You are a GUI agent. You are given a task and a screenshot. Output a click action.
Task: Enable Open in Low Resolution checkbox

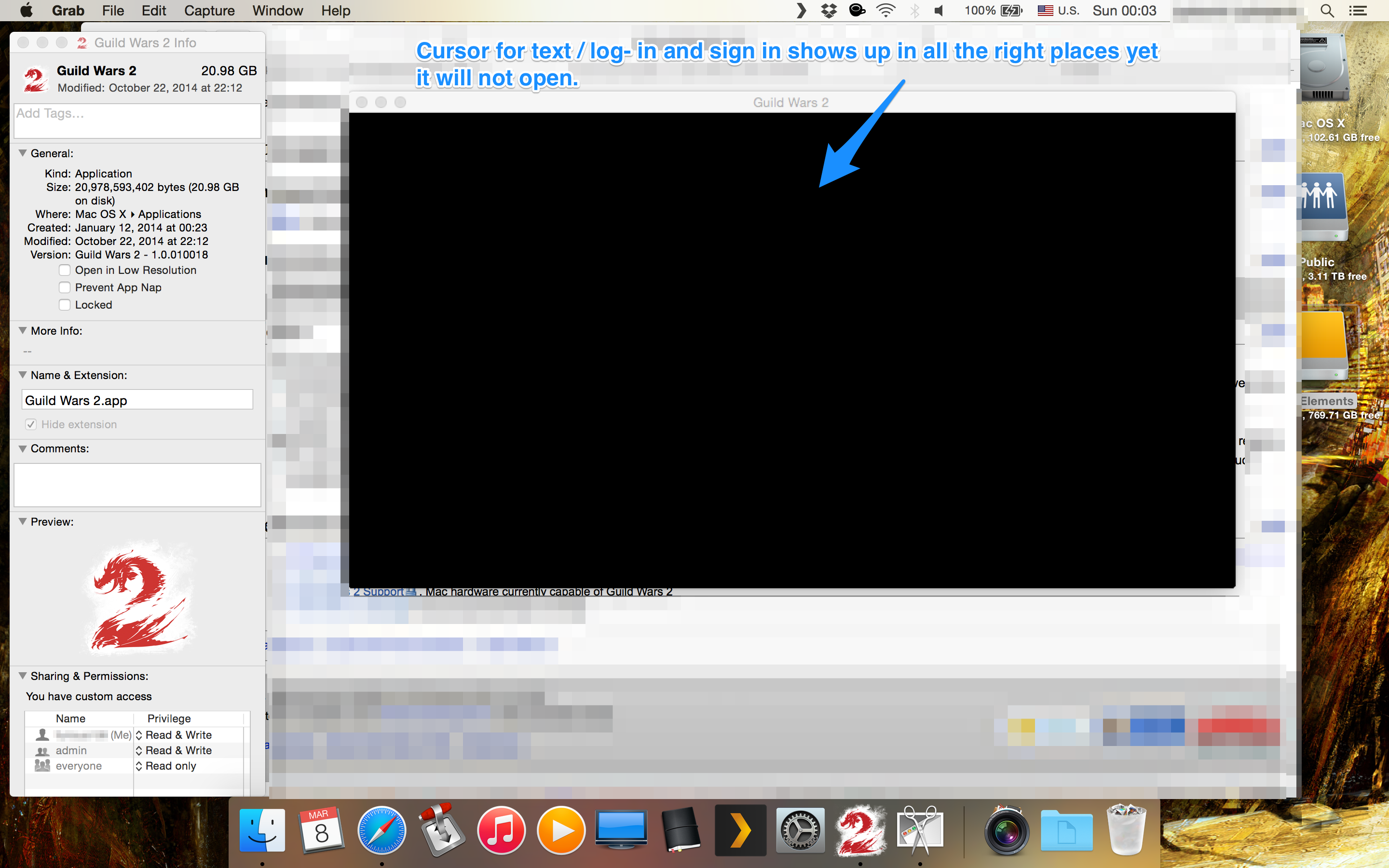point(65,271)
